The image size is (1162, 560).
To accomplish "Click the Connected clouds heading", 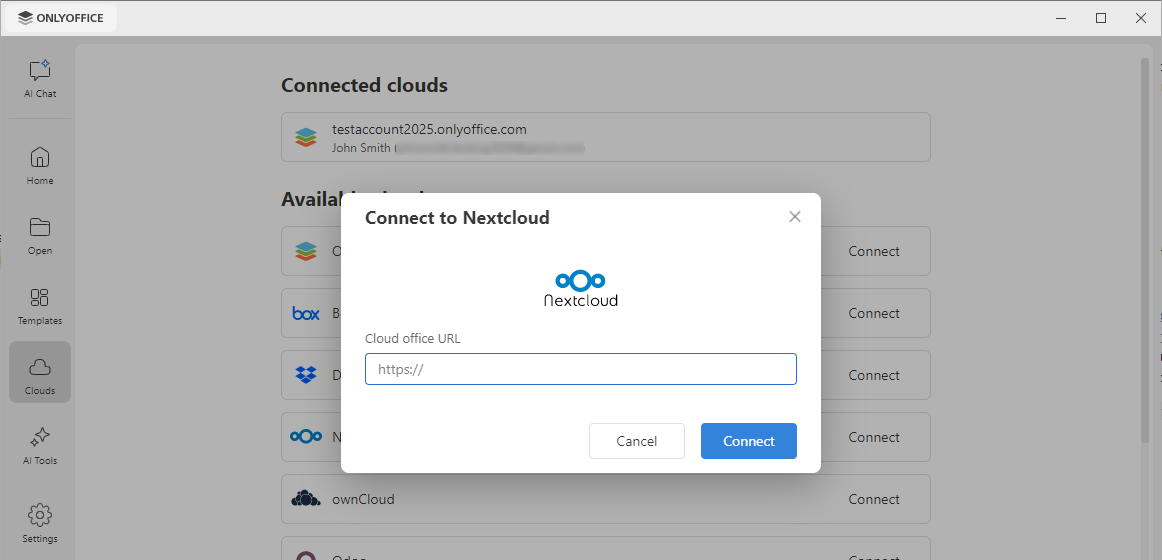I will point(364,85).
